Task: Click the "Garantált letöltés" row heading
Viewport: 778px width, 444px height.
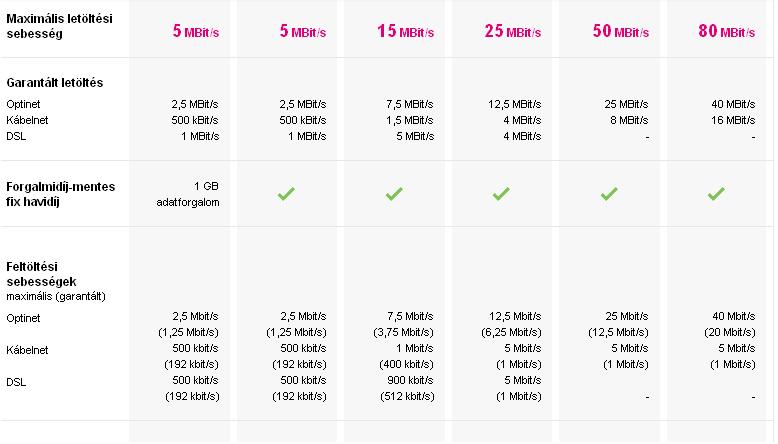Action: [55, 82]
